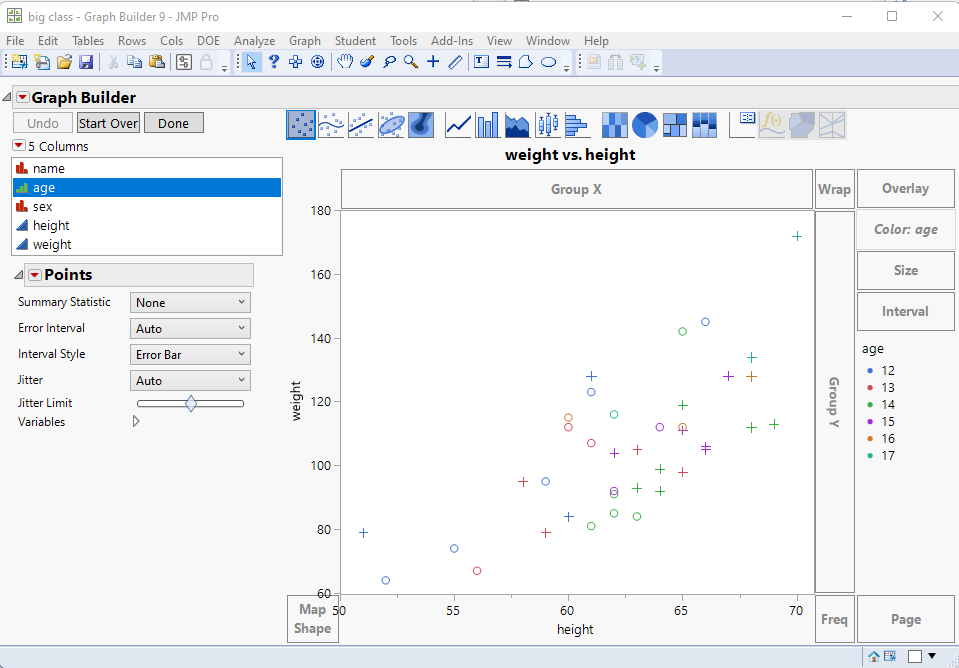
Task: Open the Interval Style dropdown
Action: point(190,355)
